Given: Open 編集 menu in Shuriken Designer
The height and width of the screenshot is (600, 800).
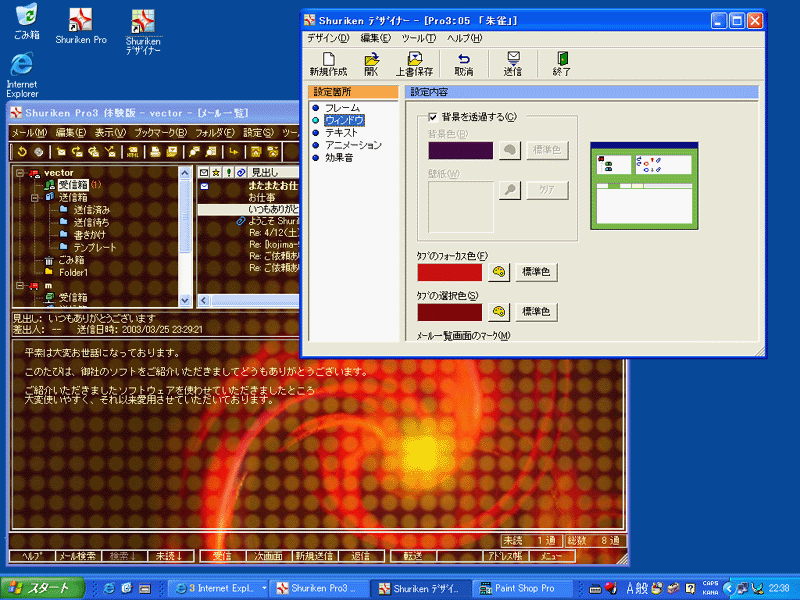Looking at the screenshot, I should point(376,38).
